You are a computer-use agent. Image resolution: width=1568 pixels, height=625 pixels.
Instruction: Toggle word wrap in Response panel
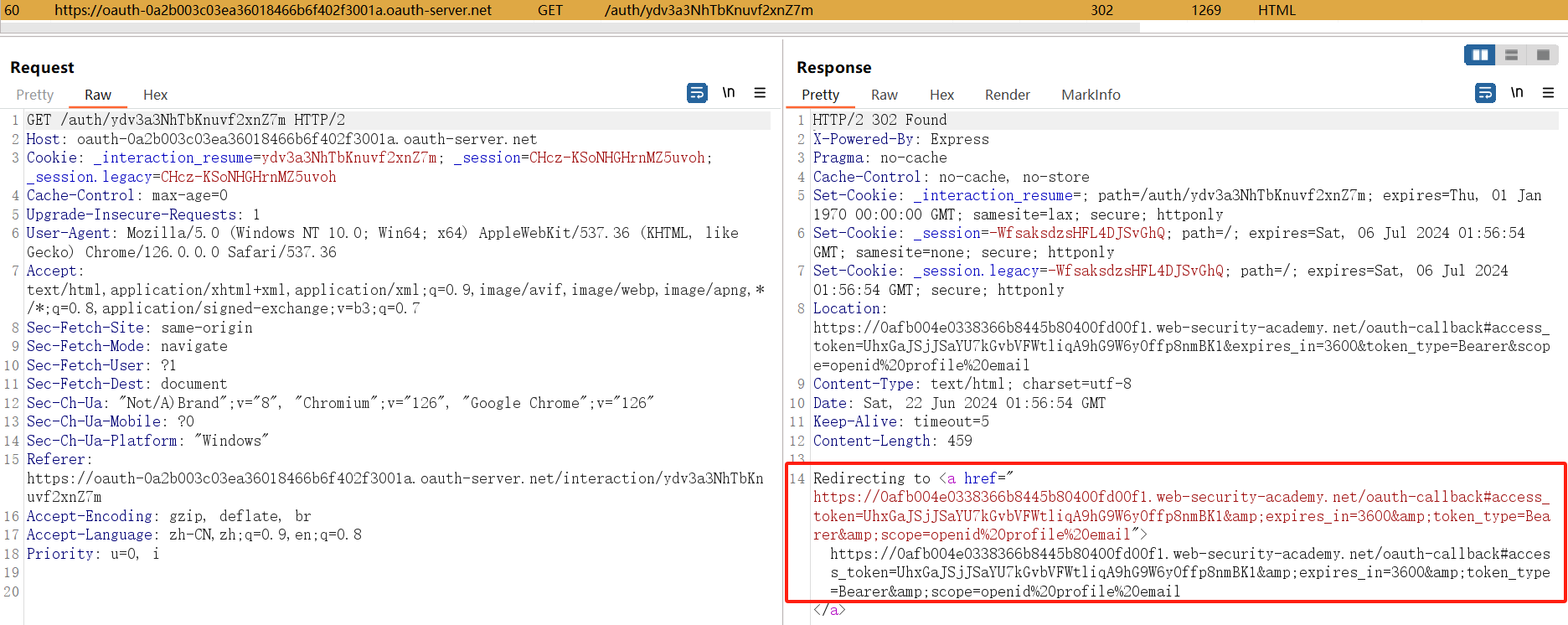click(x=1485, y=93)
